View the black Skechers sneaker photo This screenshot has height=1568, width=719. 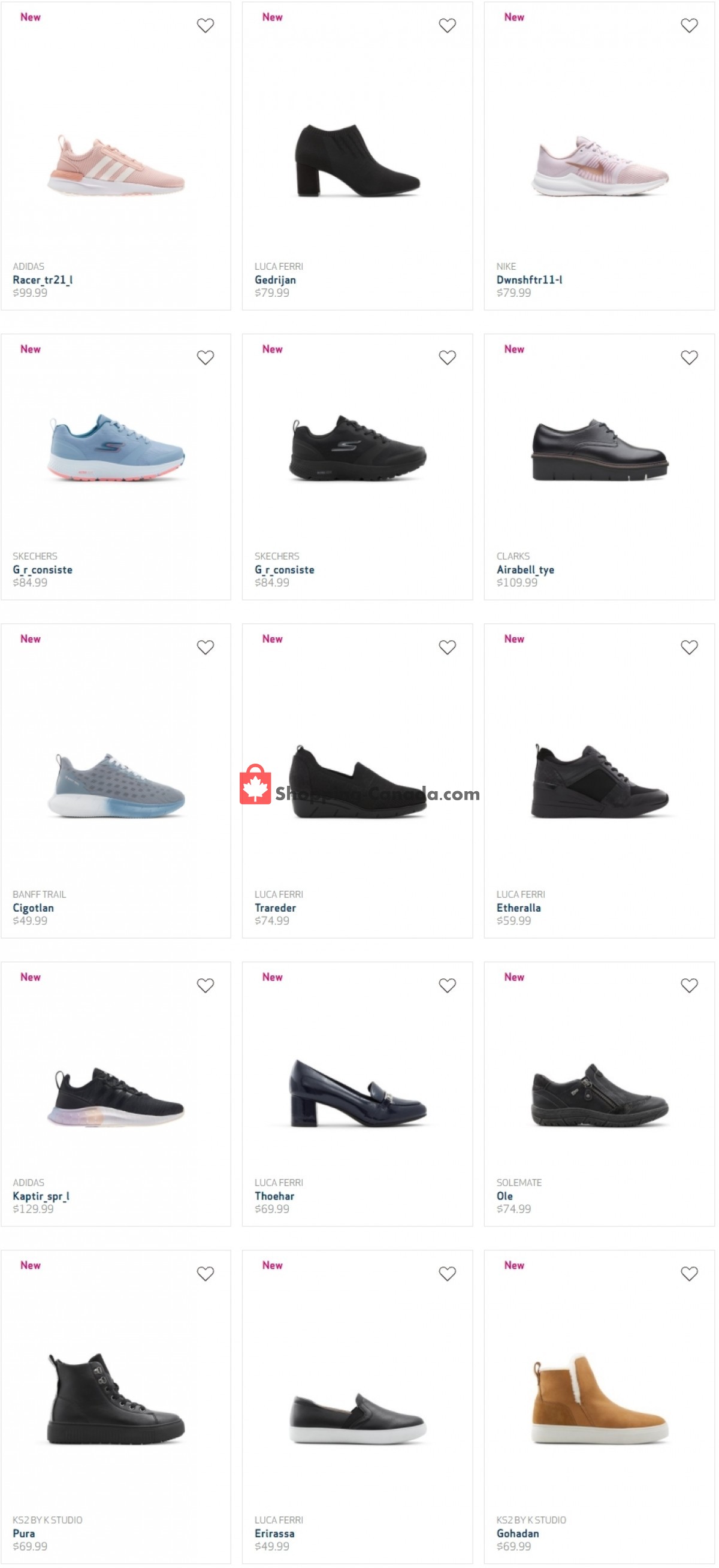[x=358, y=448]
